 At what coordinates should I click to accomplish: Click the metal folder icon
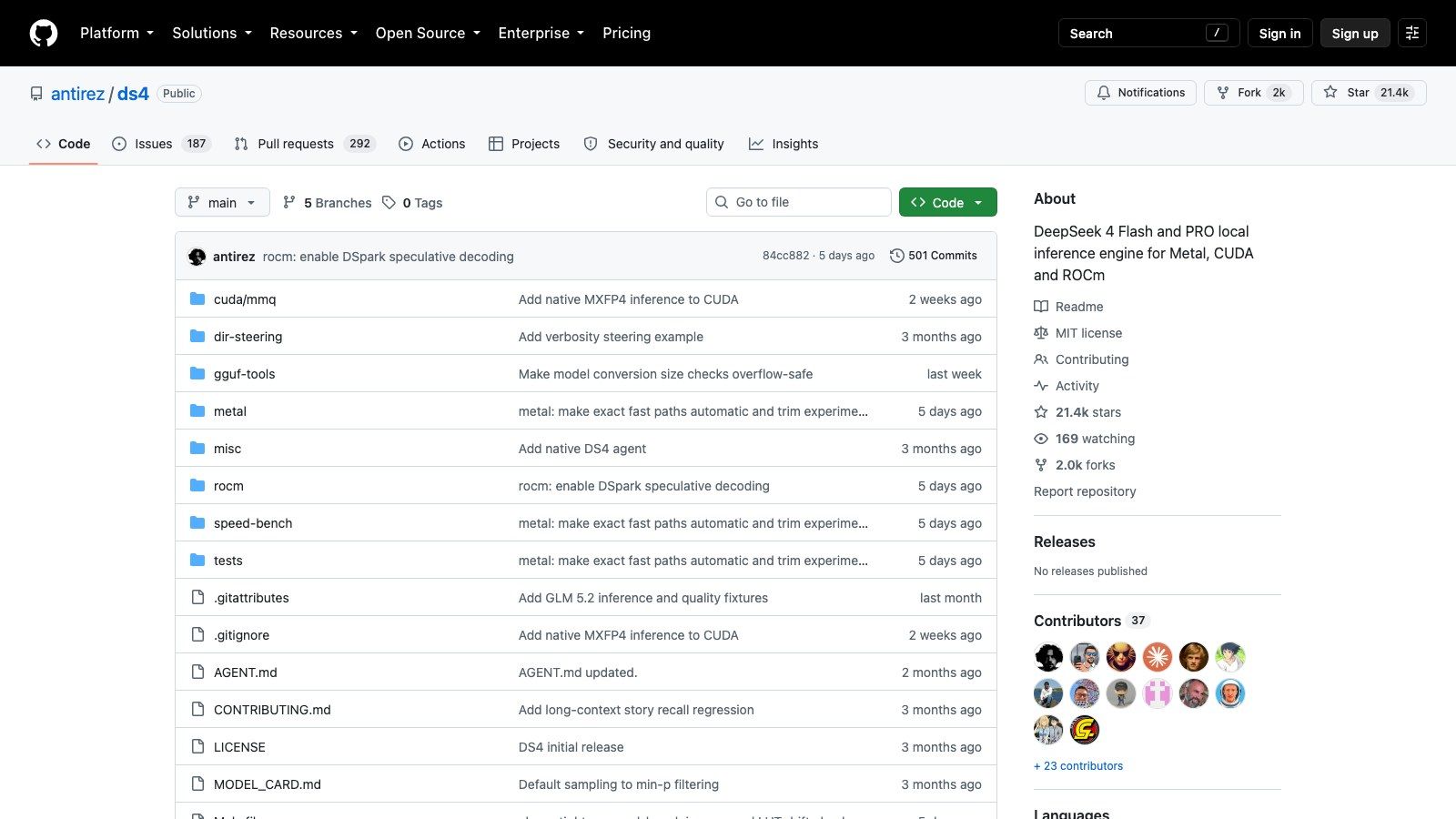pos(197,410)
